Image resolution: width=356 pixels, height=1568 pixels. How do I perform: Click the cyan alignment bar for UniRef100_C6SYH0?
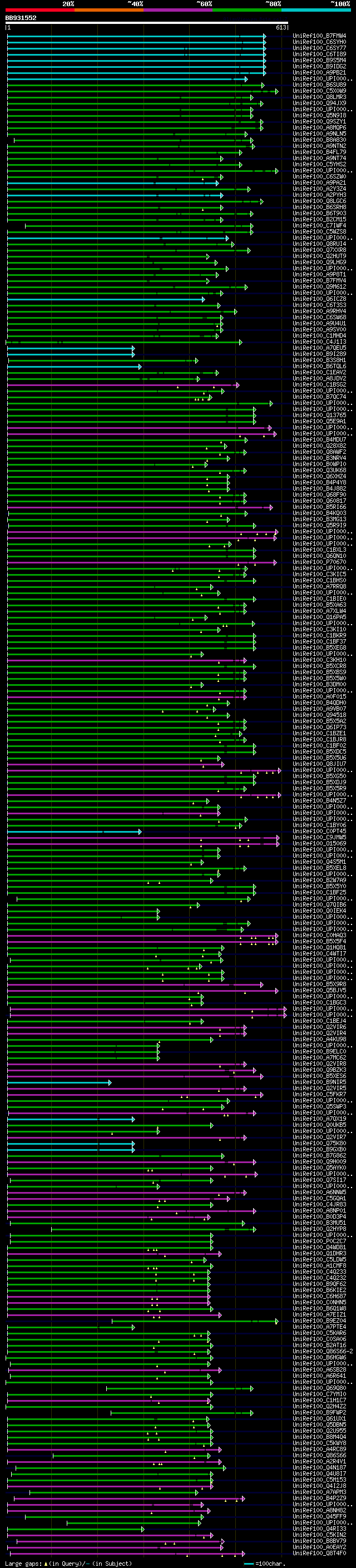[136, 42]
